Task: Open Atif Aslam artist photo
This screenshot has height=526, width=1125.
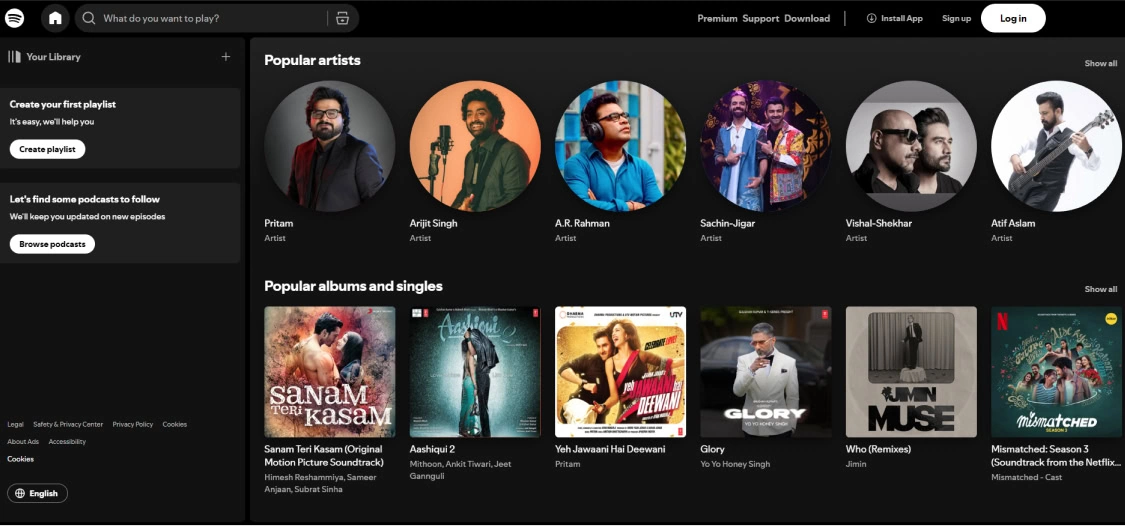Action: pyautogui.click(x=1056, y=146)
